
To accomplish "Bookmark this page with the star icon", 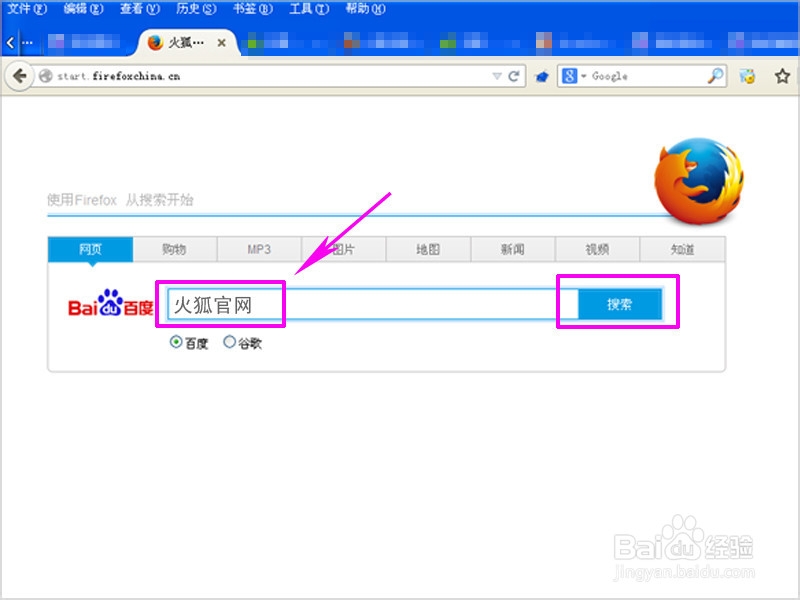I will (782, 77).
